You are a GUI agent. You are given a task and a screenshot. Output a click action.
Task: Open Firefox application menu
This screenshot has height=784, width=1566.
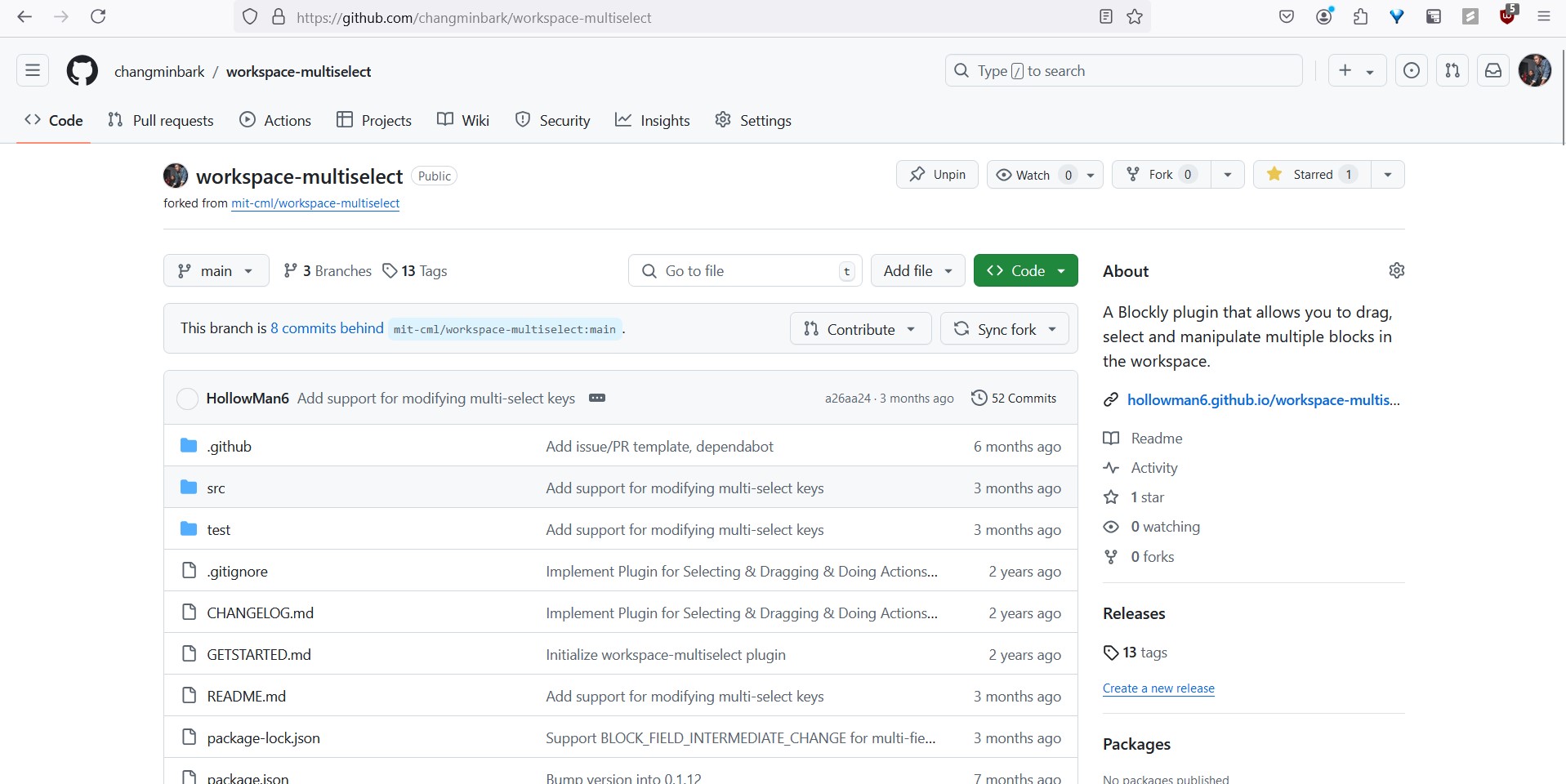pos(1544,16)
